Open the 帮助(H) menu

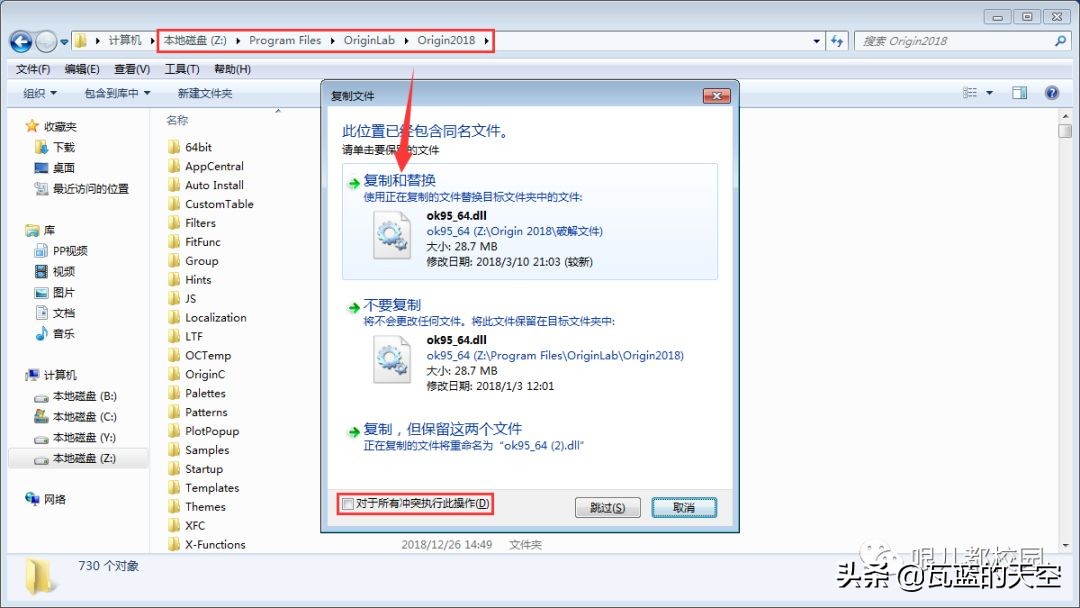pyautogui.click(x=232, y=69)
